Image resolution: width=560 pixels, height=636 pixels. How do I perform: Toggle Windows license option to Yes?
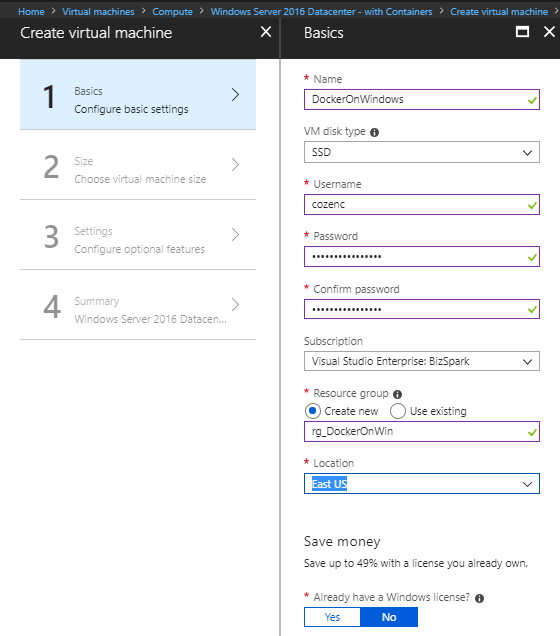click(332, 617)
